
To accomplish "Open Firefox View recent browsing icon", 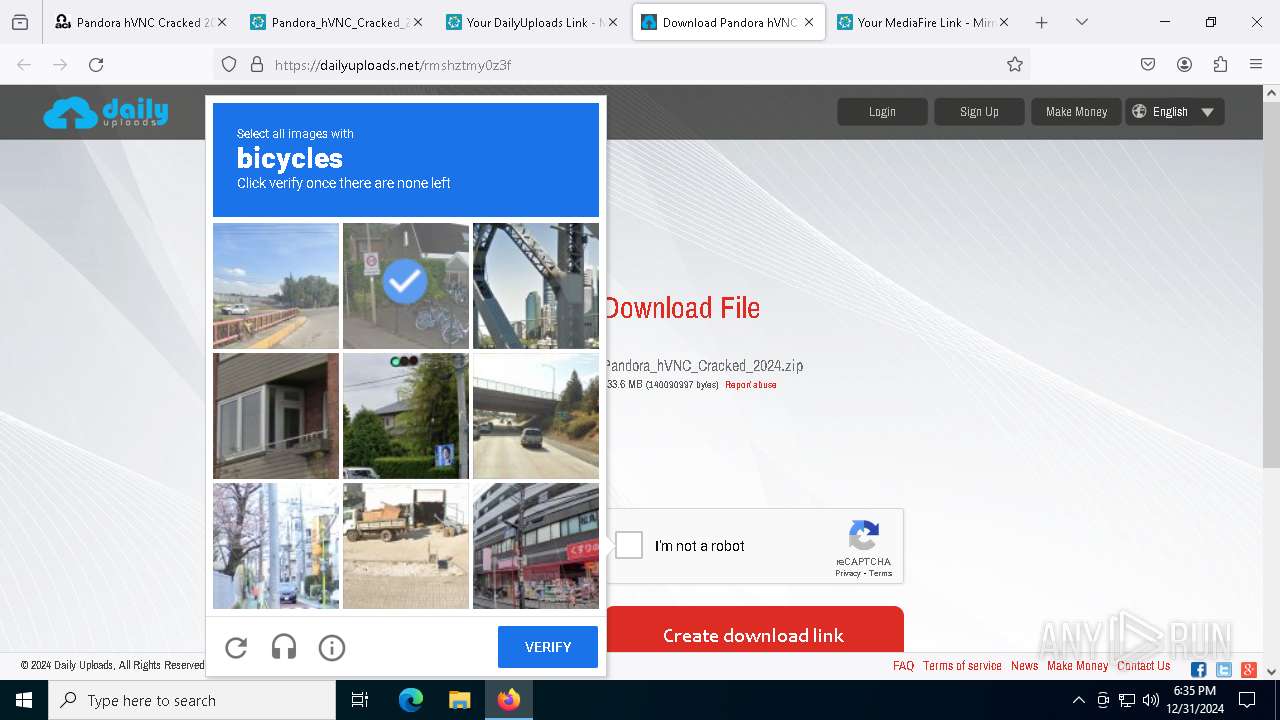I will (20, 22).
